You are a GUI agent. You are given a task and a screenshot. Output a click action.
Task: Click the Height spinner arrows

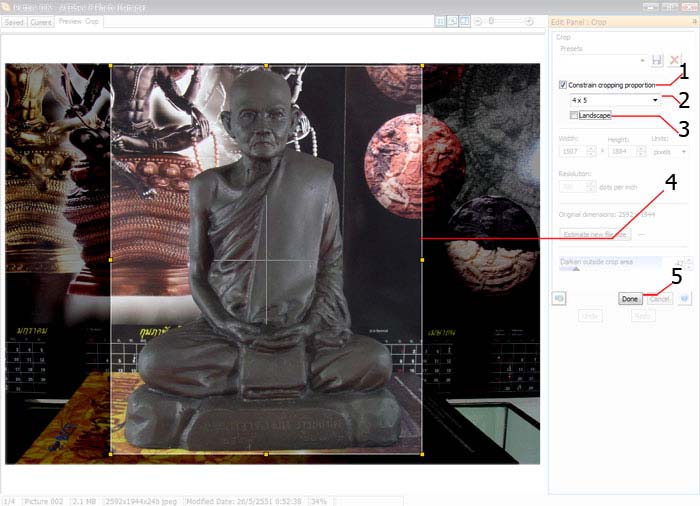point(641,151)
